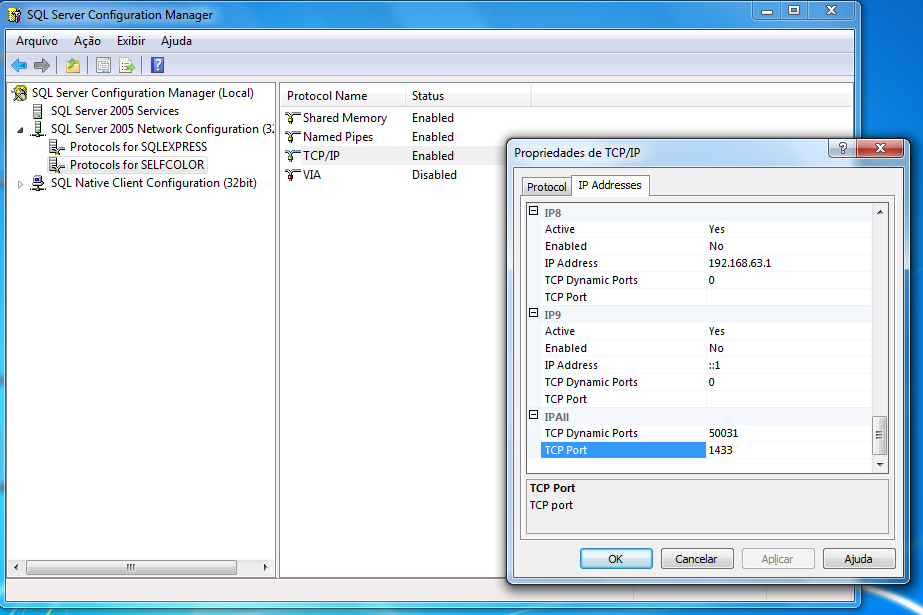Select the highlighted TCP Port row under IPAll
This screenshot has width=923, height=615.
pyautogui.click(x=623, y=450)
